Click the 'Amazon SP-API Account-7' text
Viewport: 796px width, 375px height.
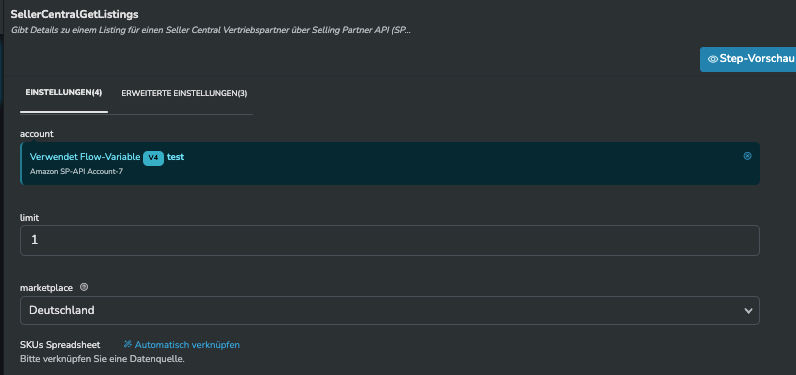[77, 172]
